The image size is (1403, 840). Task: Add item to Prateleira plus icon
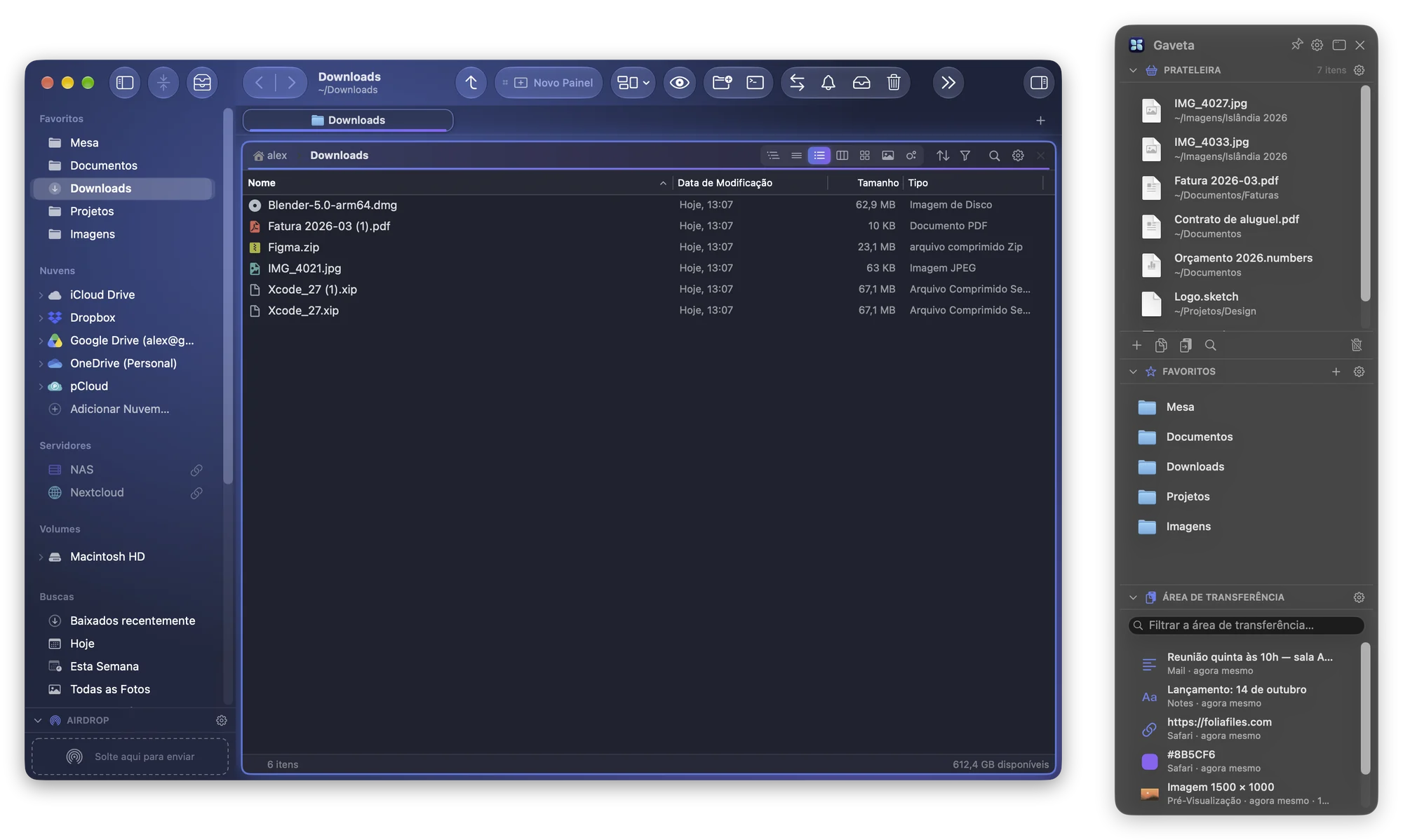click(1136, 345)
